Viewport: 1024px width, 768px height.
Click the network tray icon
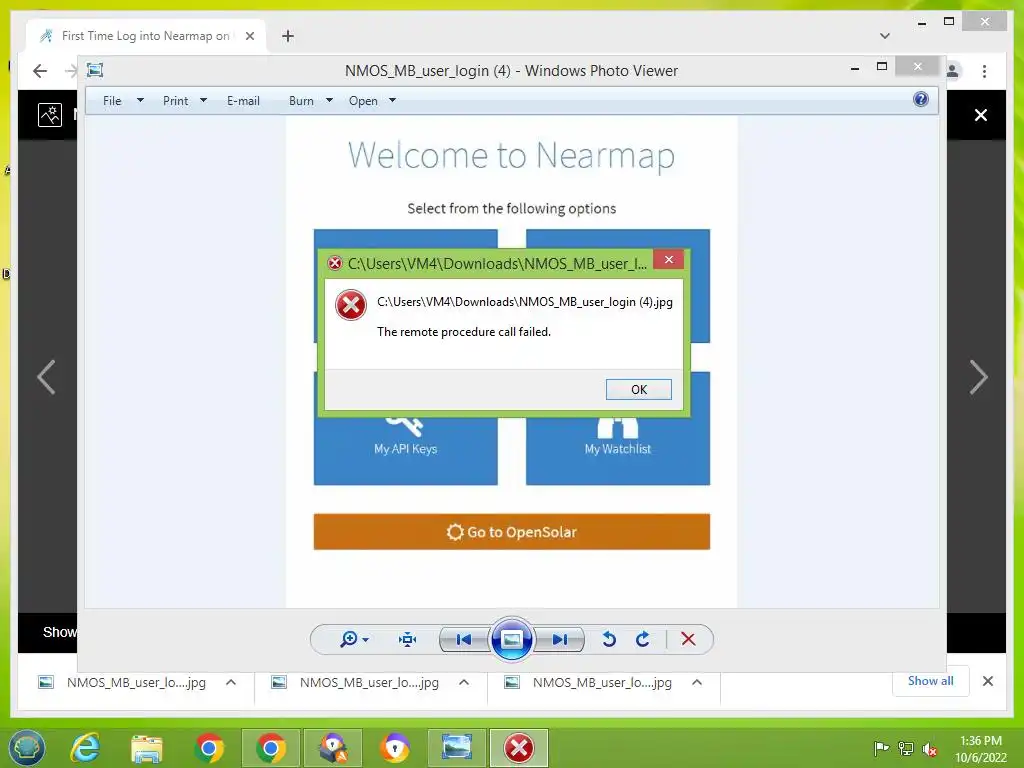pyautogui.click(x=906, y=749)
